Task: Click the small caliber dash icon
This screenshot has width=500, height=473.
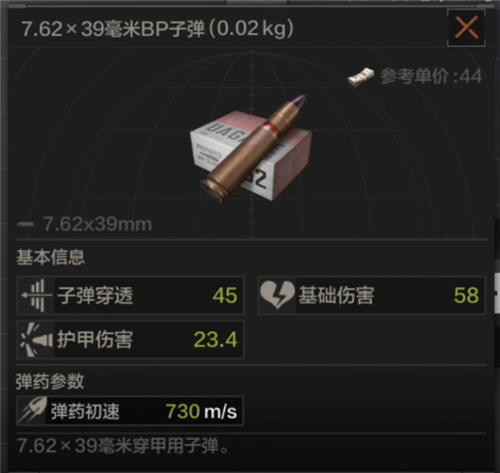Action: [x=25, y=224]
